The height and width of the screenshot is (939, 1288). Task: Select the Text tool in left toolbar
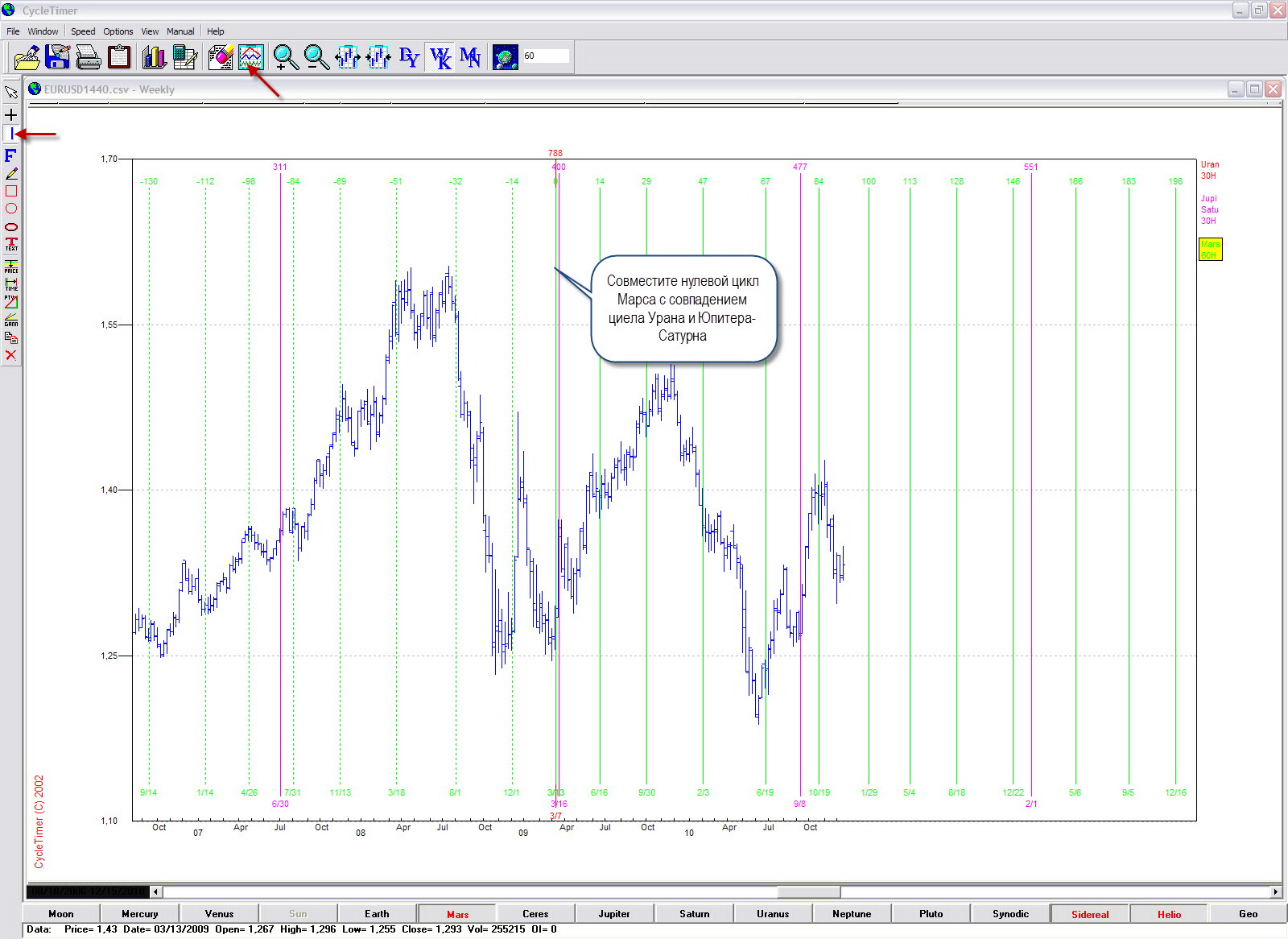(x=11, y=244)
